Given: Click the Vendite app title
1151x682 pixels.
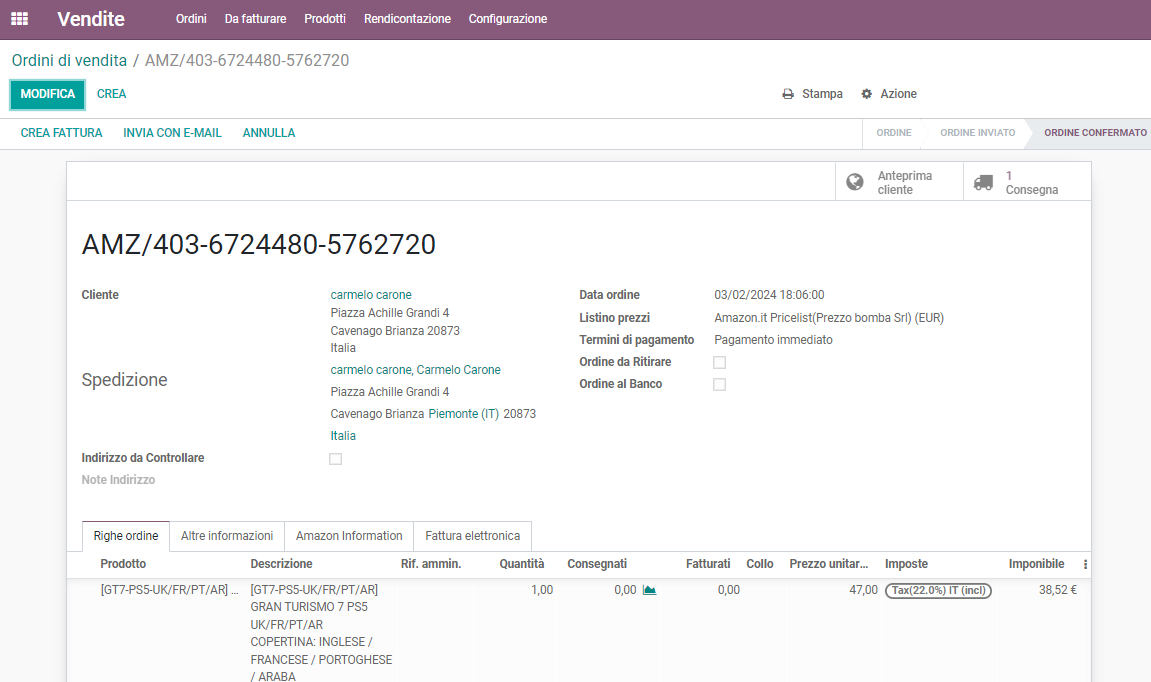Looking at the screenshot, I should click(x=91, y=19).
